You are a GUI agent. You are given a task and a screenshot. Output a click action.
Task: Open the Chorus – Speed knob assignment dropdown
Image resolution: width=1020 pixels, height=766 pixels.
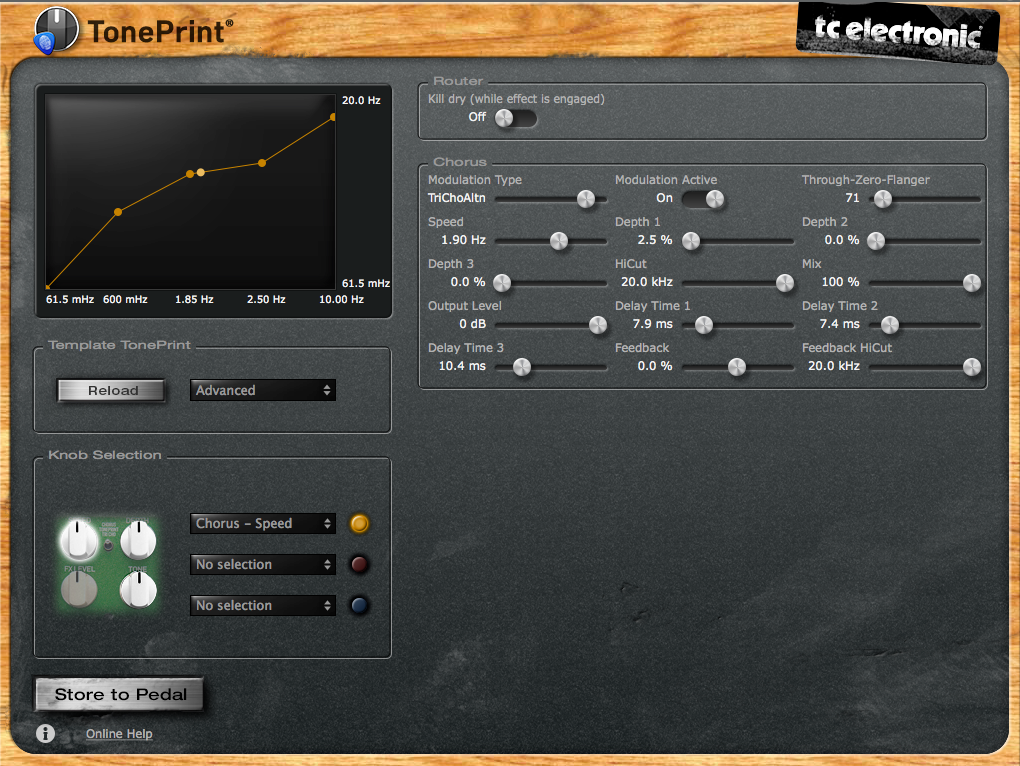[263, 523]
